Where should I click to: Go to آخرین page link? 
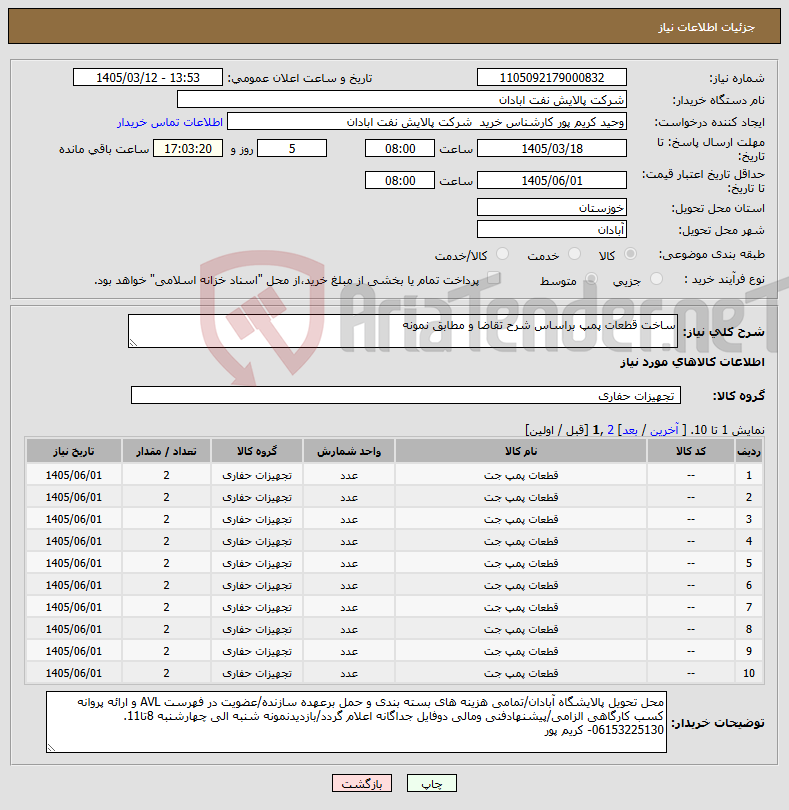[x=664, y=430]
